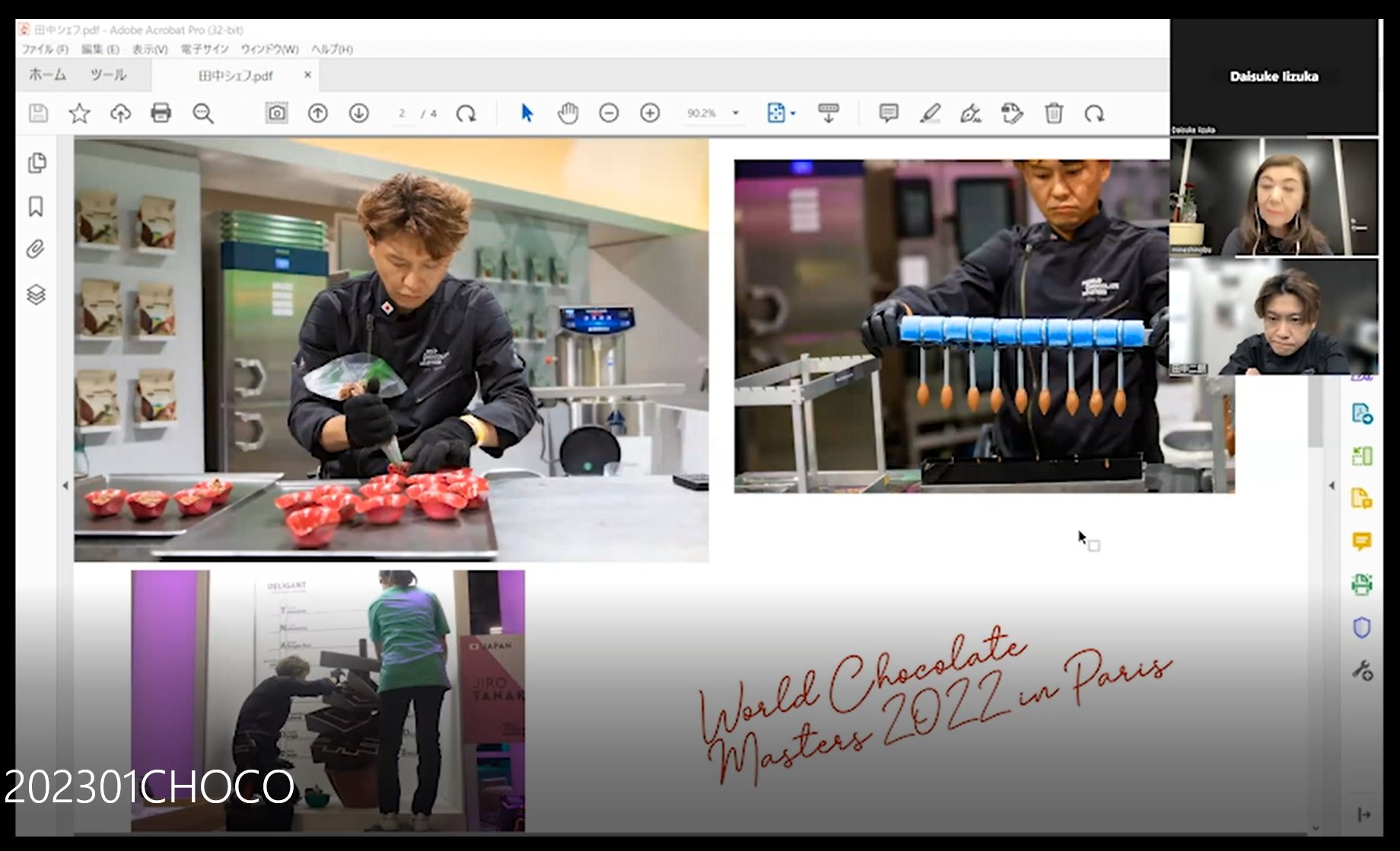Click the zoom in plus icon
1400x851 pixels.
click(650, 113)
